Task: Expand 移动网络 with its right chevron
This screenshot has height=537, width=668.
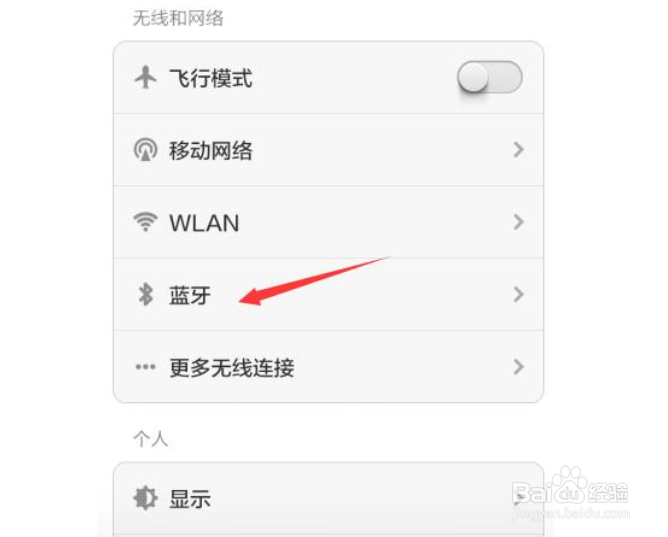Action: (x=518, y=149)
